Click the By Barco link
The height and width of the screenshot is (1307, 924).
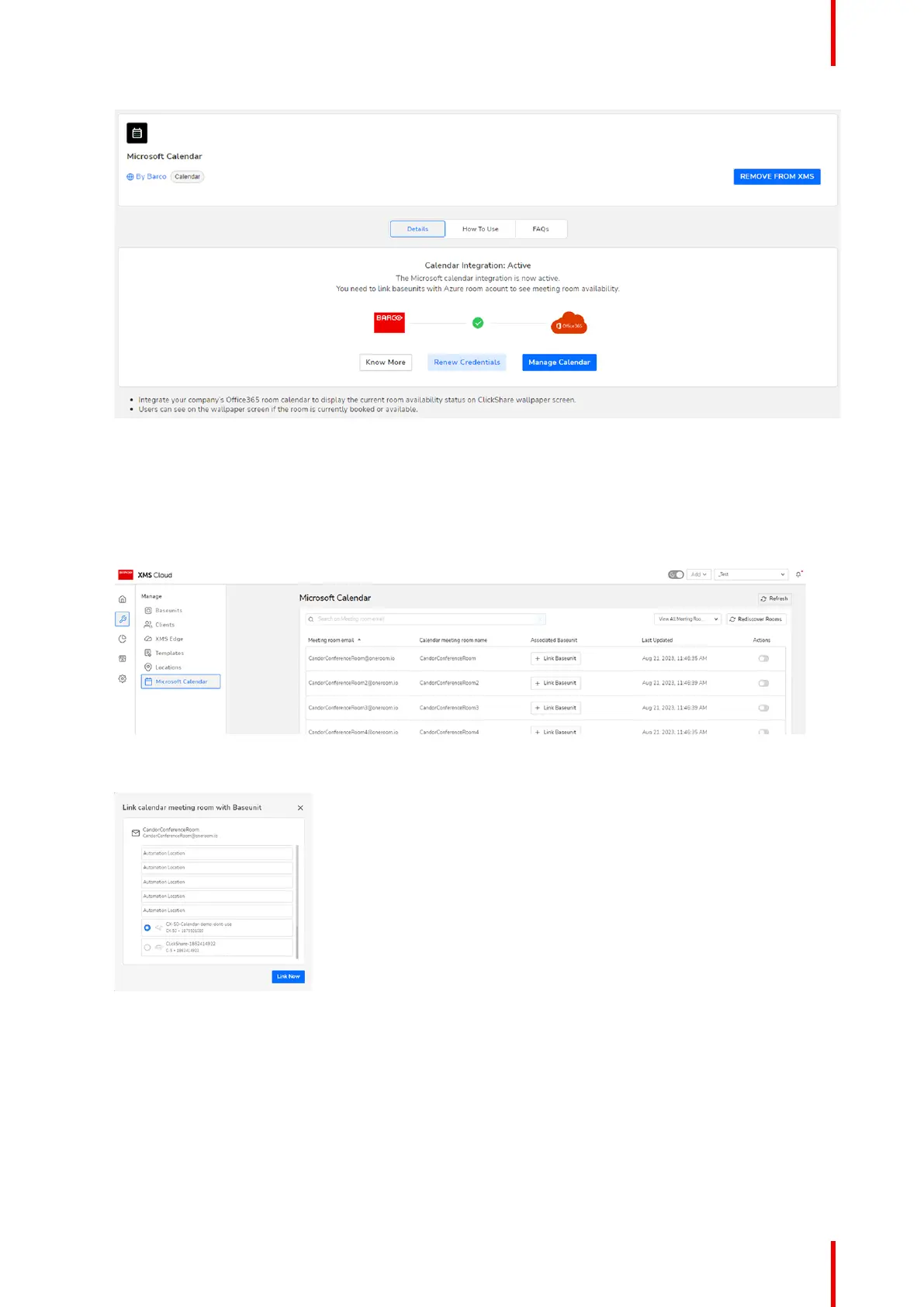(x=151, y=177)
